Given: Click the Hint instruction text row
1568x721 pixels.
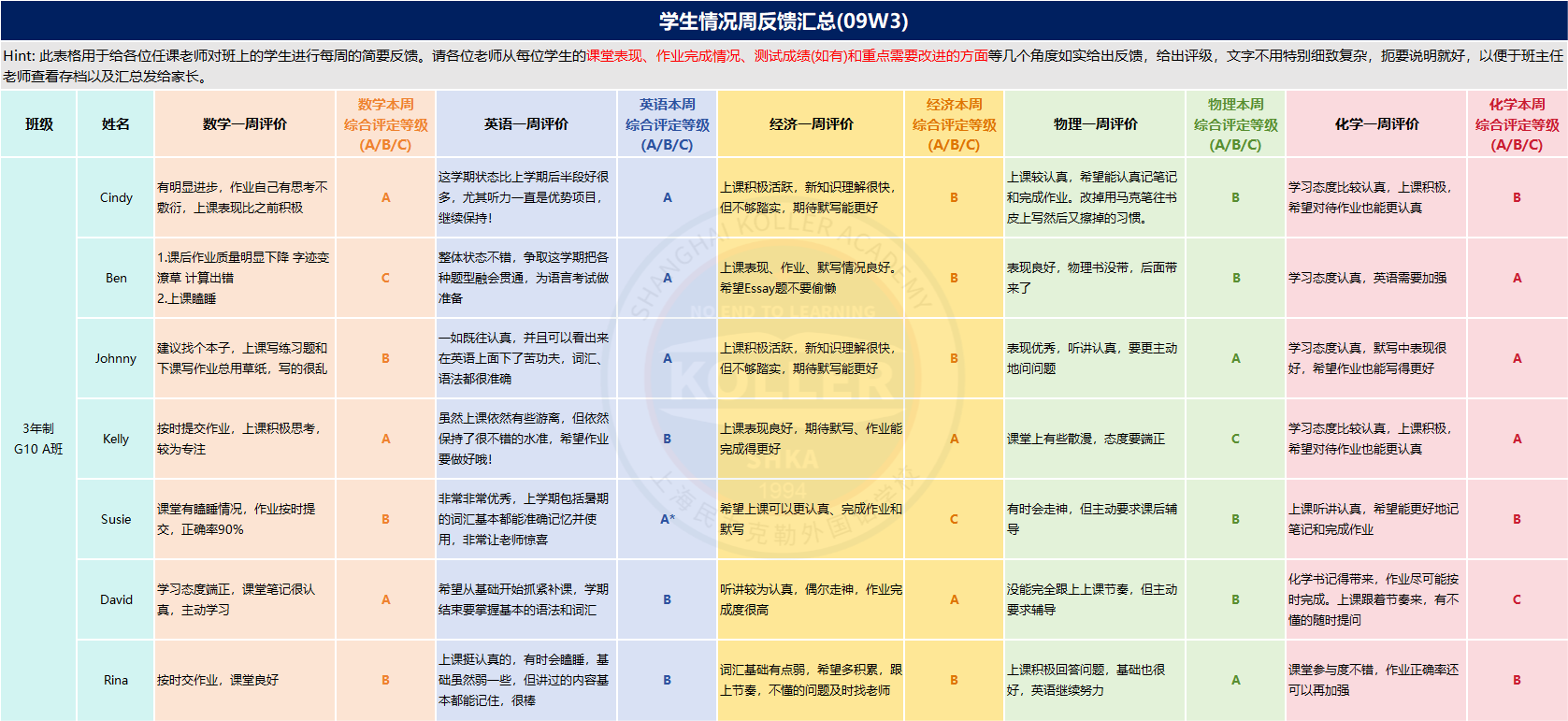Looking at the screenshot, I should pyautogui.click(x=784, y=65).
